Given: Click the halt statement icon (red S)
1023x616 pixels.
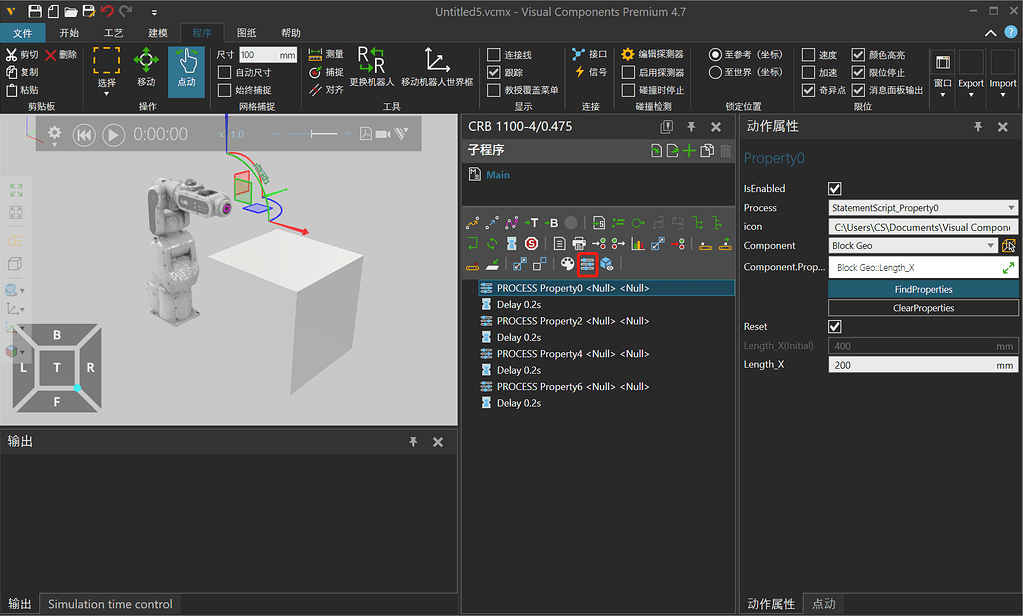Looking at the screenshot, I should [x=531, y=244].
